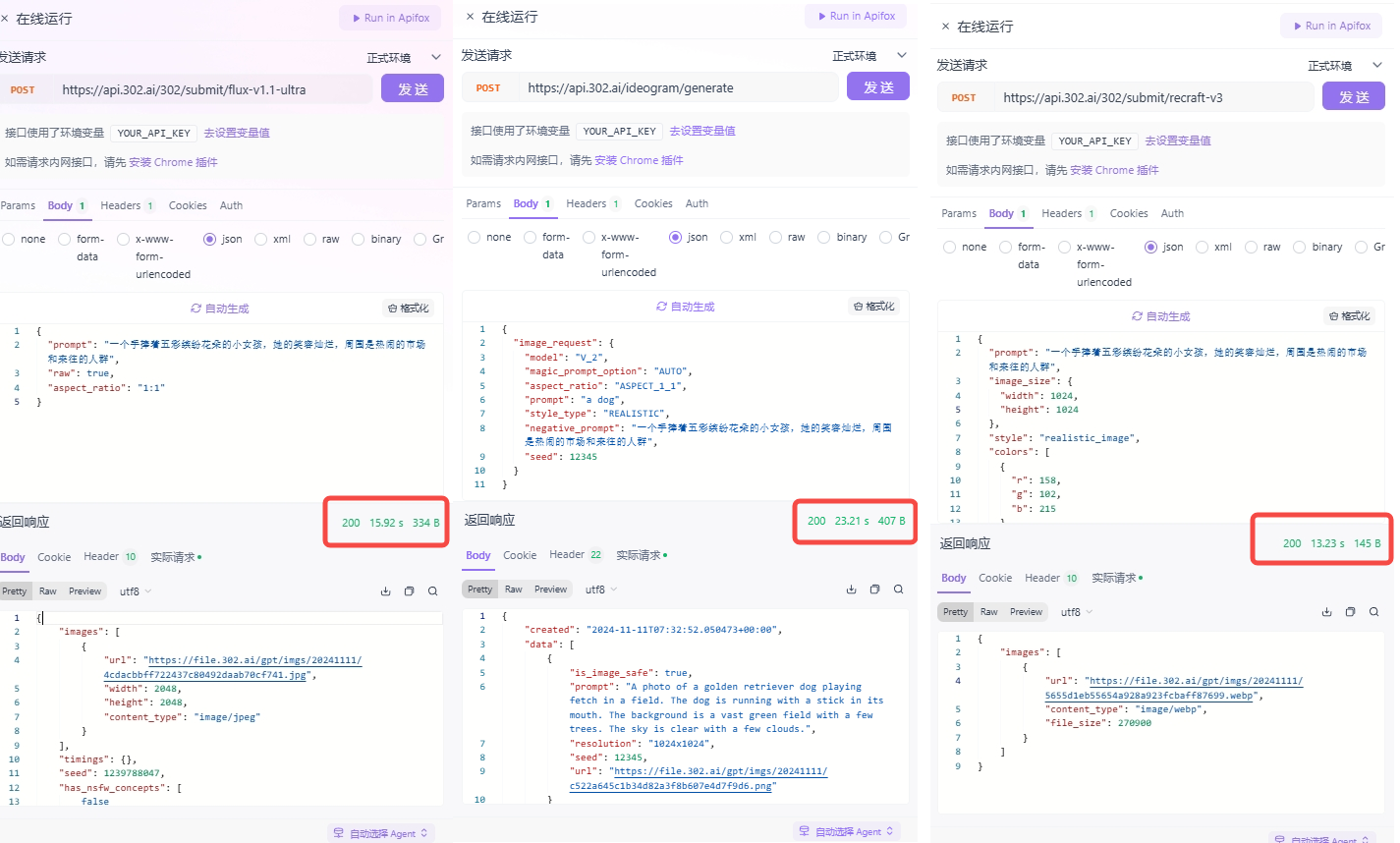
Task: Open response Header tab in the flux panel
Action: [x=110, y=556]
